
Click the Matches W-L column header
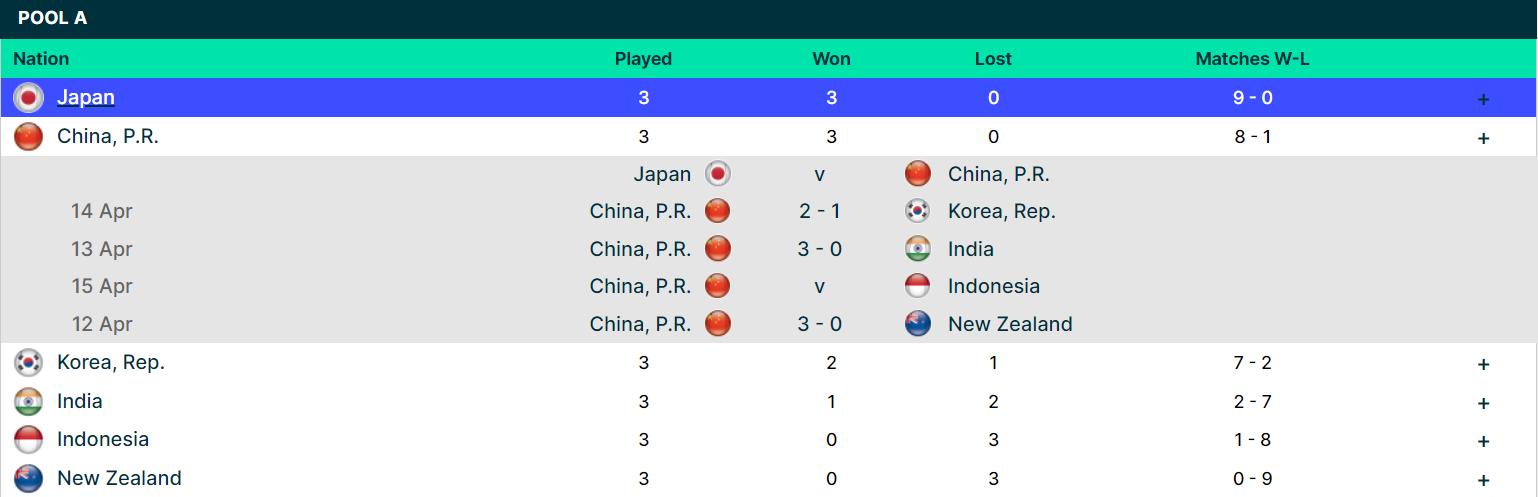click(1252, 59)
